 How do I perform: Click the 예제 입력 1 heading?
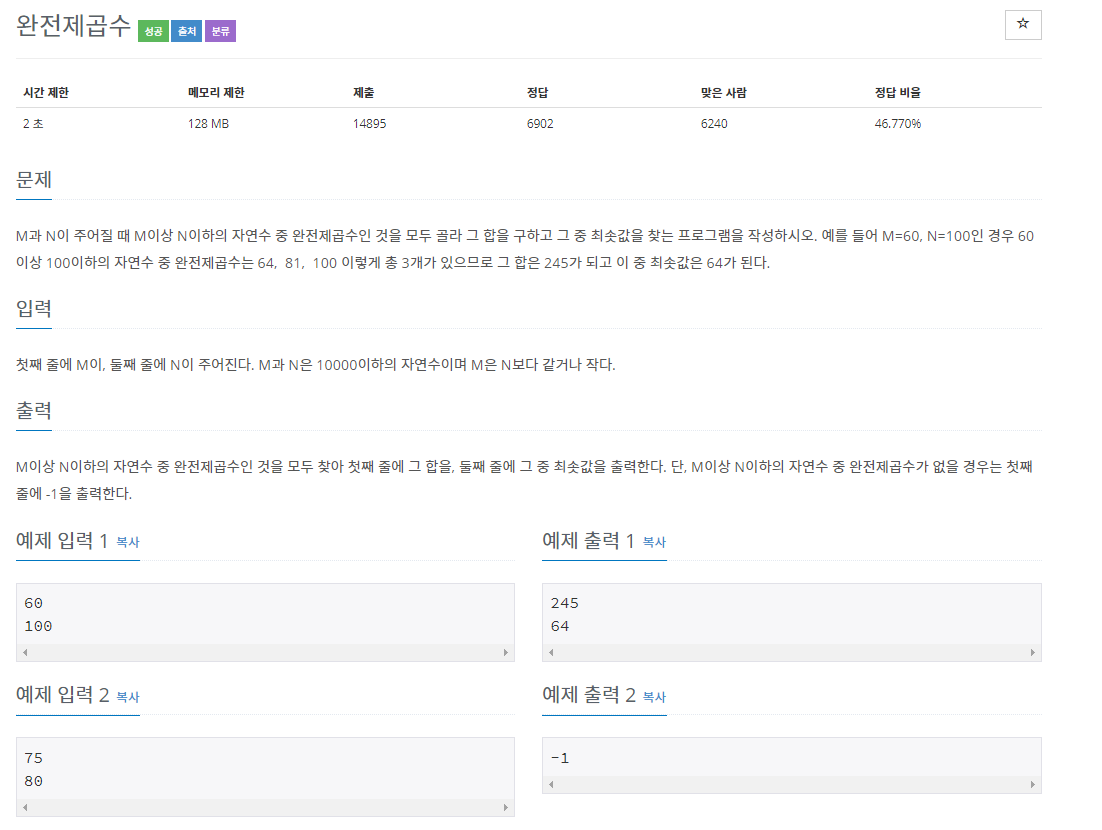62,540
